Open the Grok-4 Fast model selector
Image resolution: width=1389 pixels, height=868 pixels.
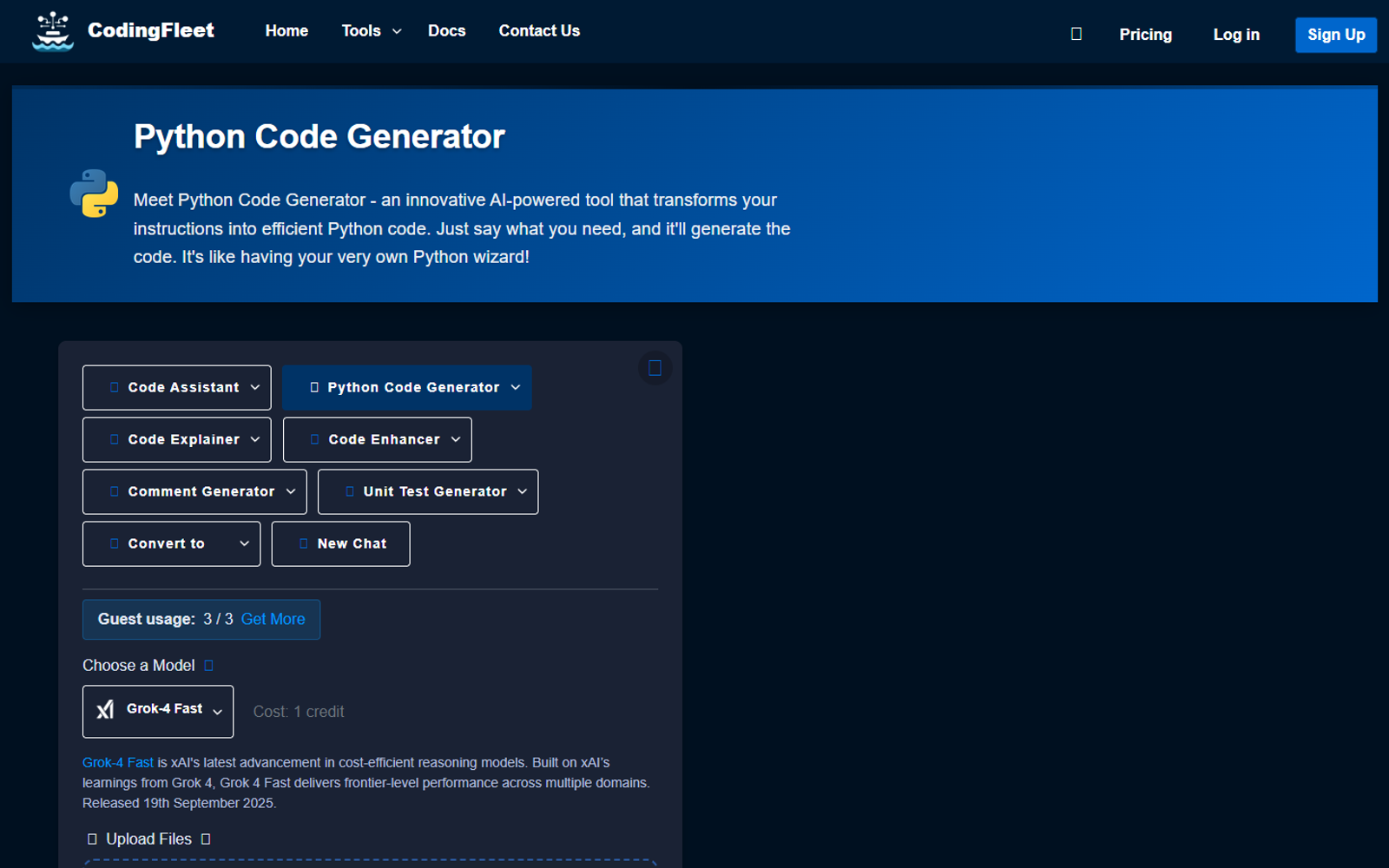point(158,712)
